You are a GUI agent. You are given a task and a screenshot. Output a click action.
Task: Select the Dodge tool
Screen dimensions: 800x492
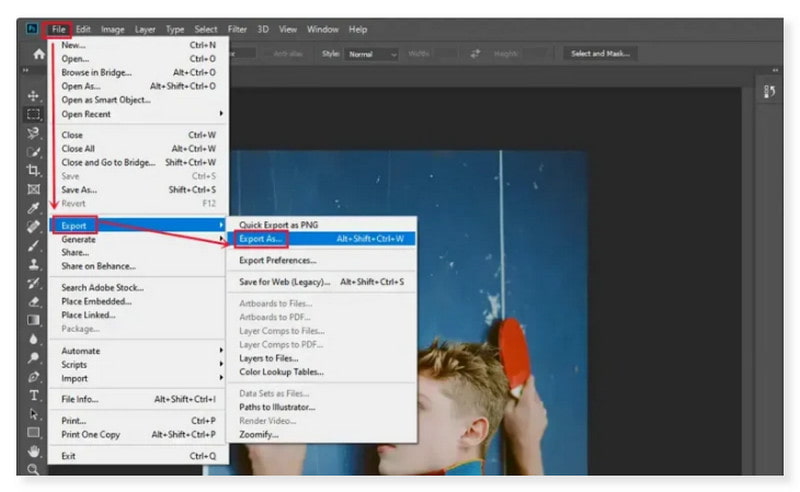click(34, 358)
